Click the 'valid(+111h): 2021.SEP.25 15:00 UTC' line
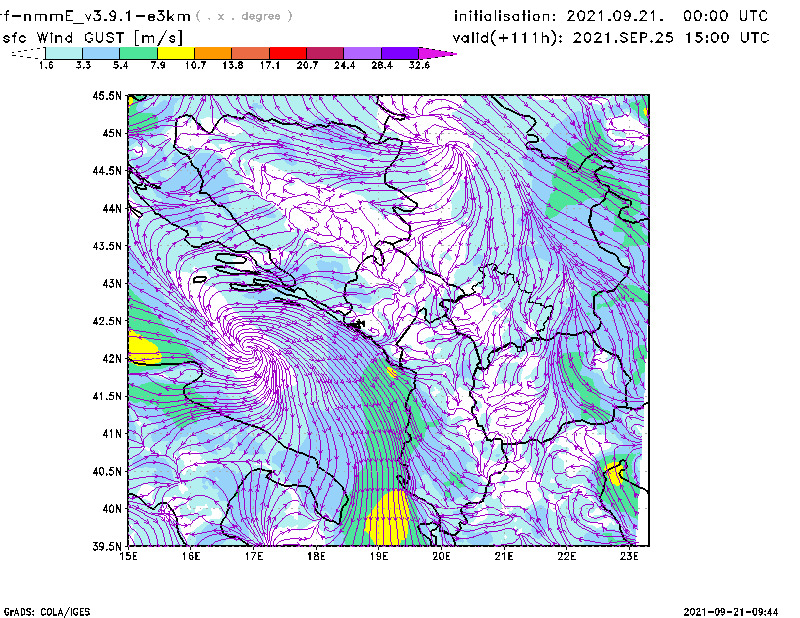 pos(611,38)
